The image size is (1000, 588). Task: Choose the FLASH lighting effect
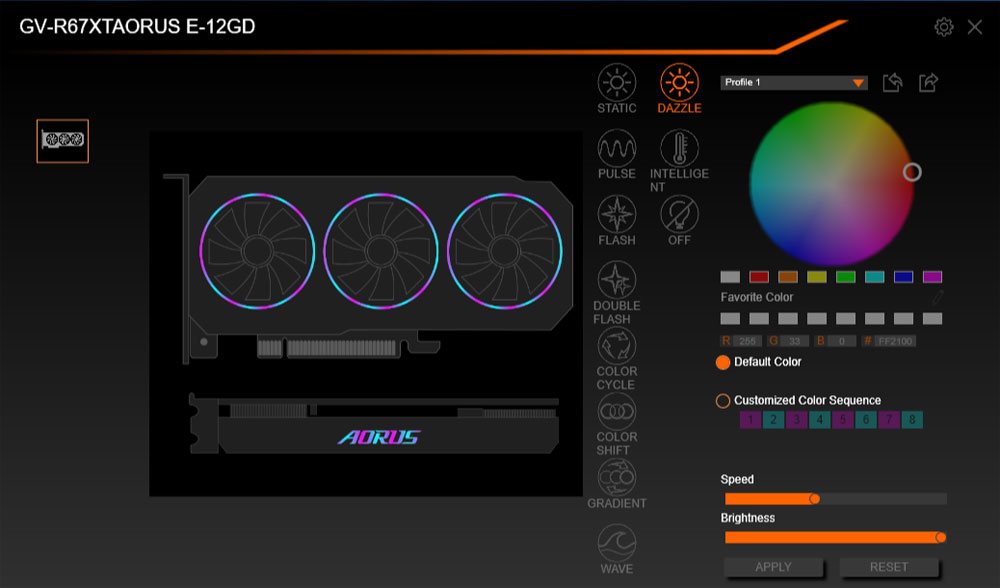617,214
